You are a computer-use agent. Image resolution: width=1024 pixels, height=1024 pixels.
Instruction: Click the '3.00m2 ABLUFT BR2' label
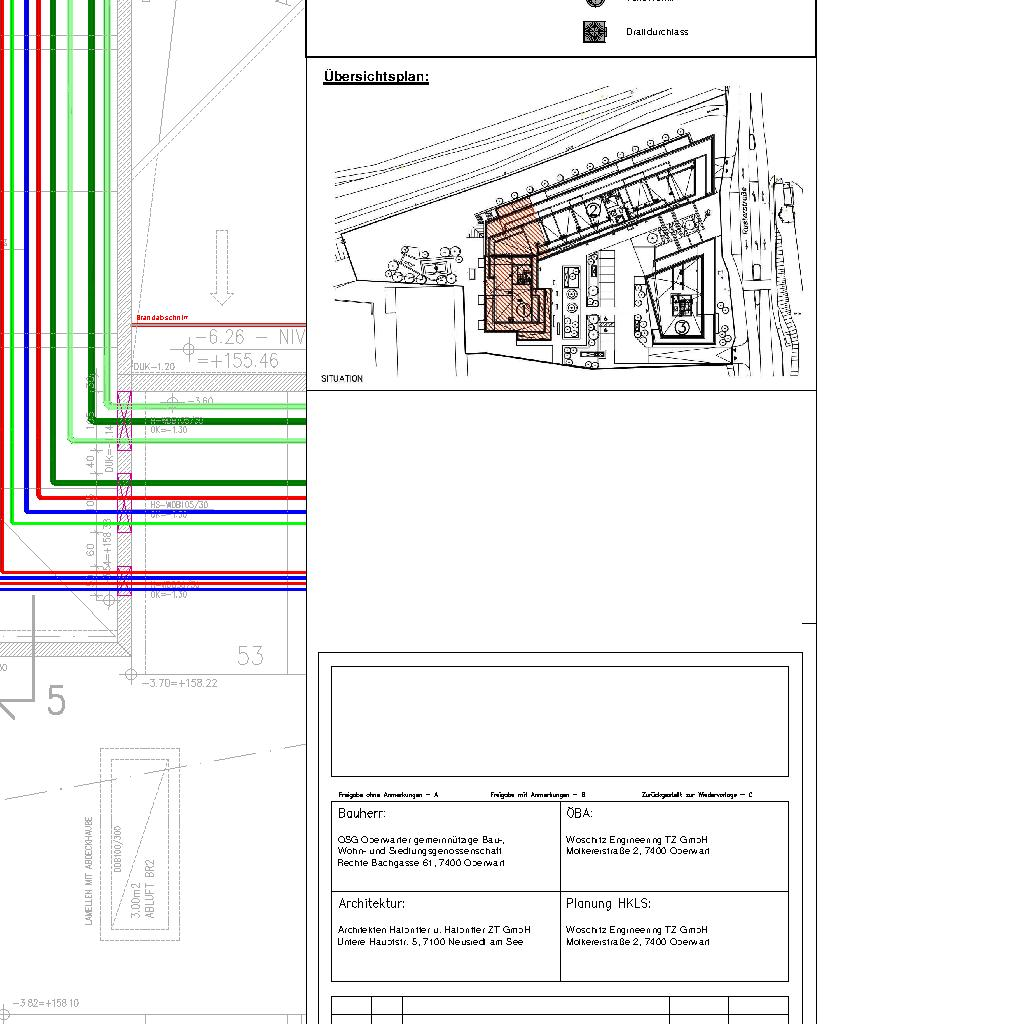pos(142,889)
